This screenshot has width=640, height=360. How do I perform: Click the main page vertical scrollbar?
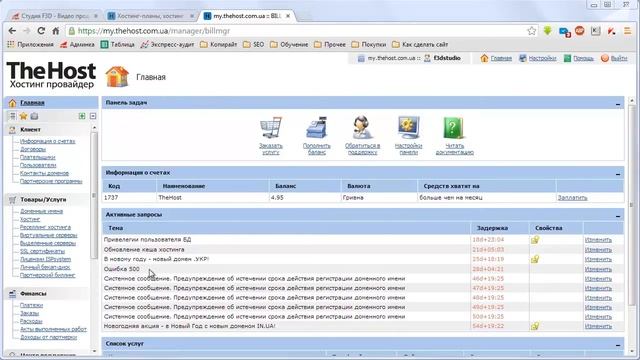(x=632, y=204)
